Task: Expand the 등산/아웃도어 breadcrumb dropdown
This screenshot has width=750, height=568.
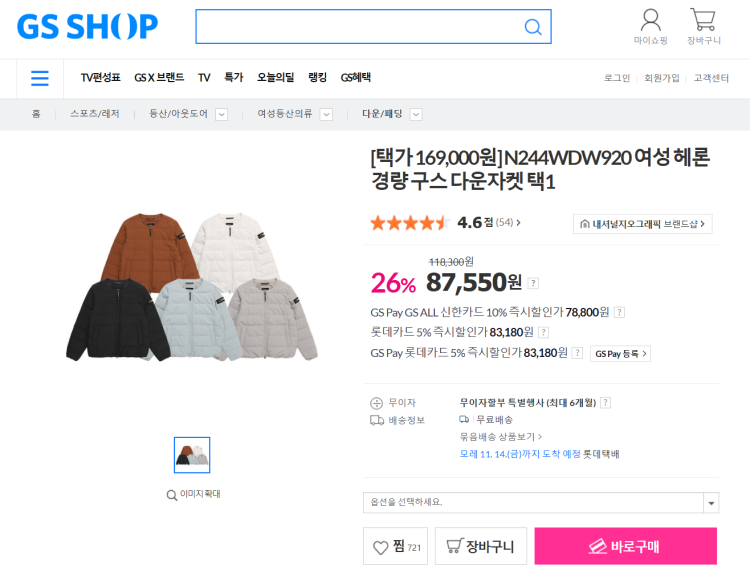Action: 221,114
